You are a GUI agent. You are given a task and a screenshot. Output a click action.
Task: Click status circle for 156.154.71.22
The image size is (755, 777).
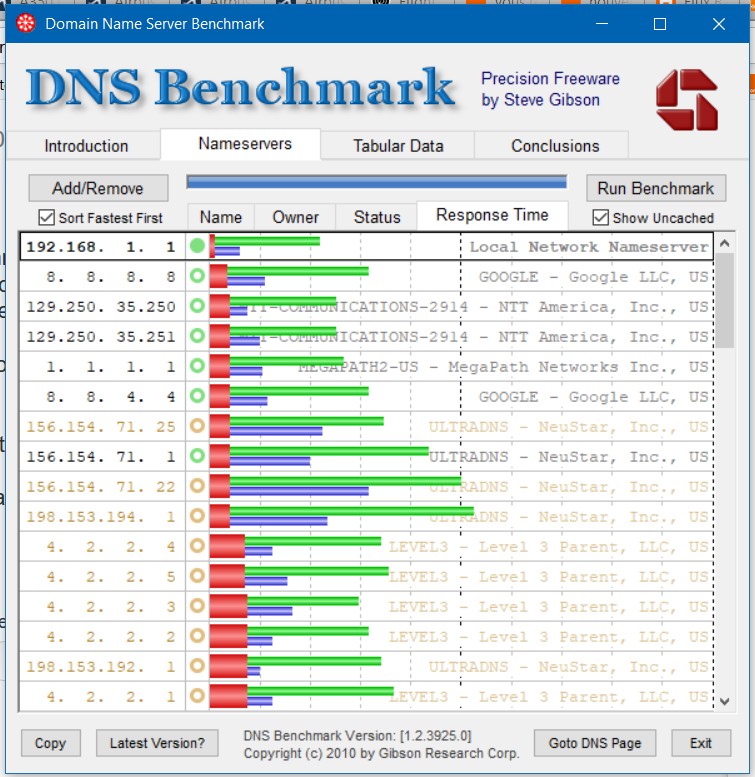197,486
